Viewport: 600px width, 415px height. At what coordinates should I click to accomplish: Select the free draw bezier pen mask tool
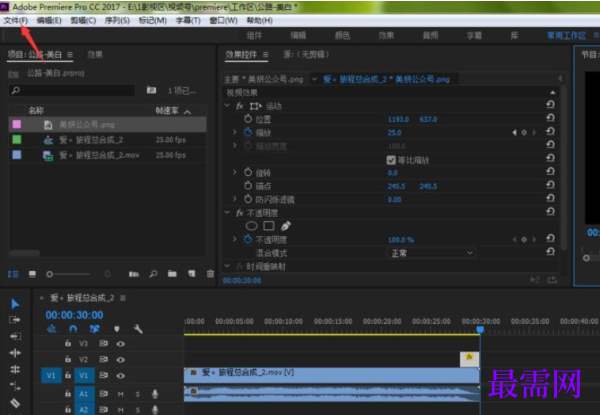coord(285,226)
